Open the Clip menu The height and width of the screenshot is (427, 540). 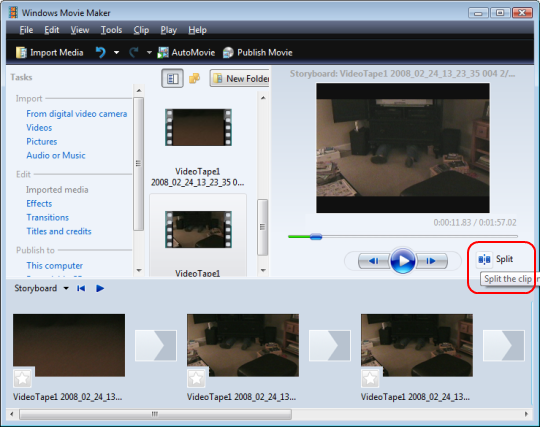(x=141, y=30)
